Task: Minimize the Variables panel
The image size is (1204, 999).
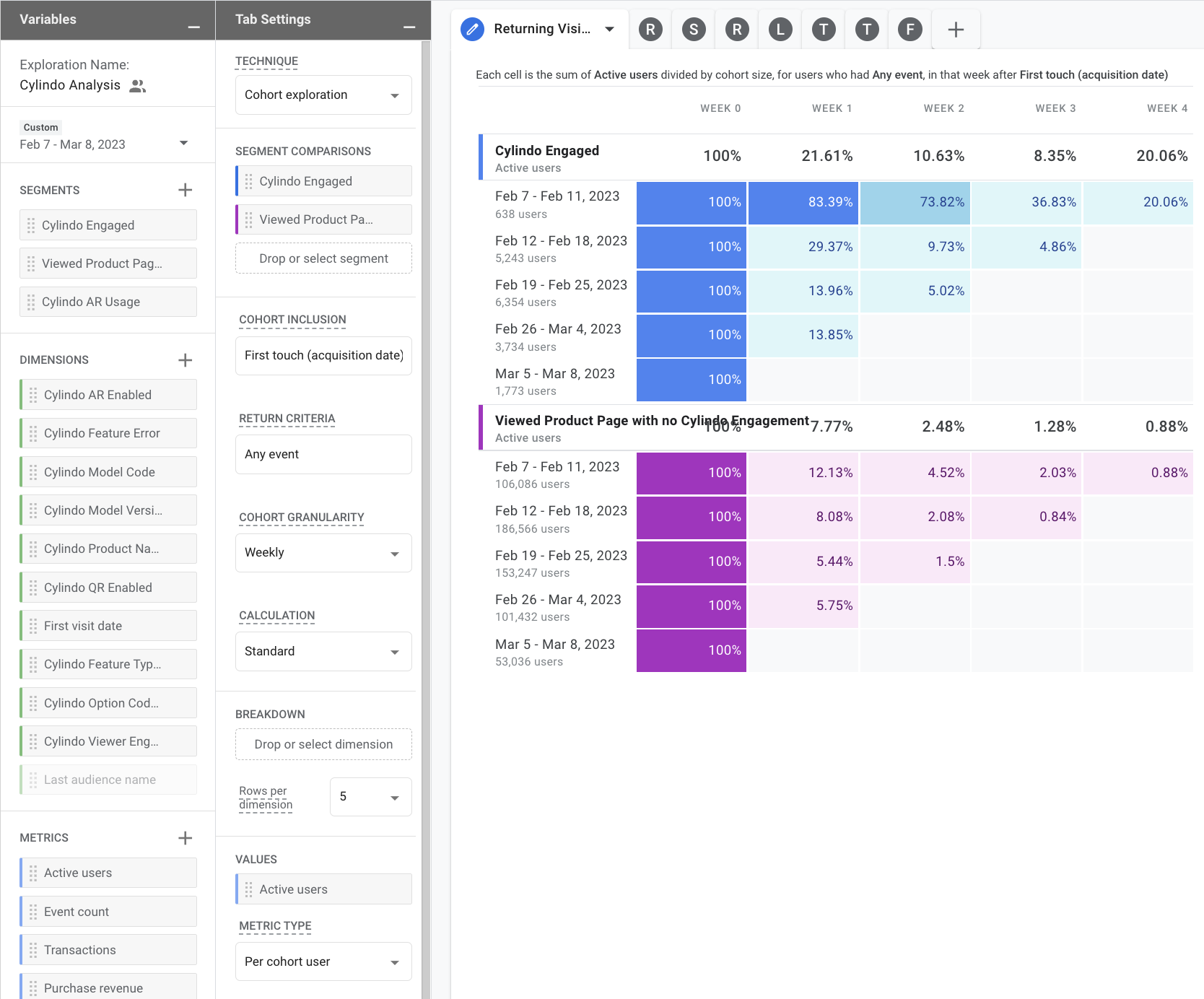Action: (x=193, y=27)
